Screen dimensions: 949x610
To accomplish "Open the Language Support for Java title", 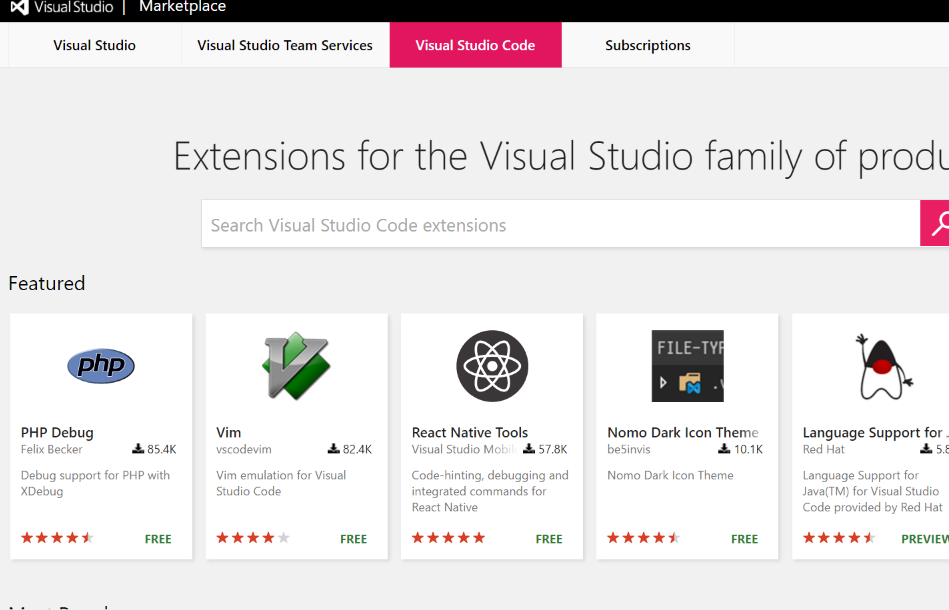I will 875,432.
